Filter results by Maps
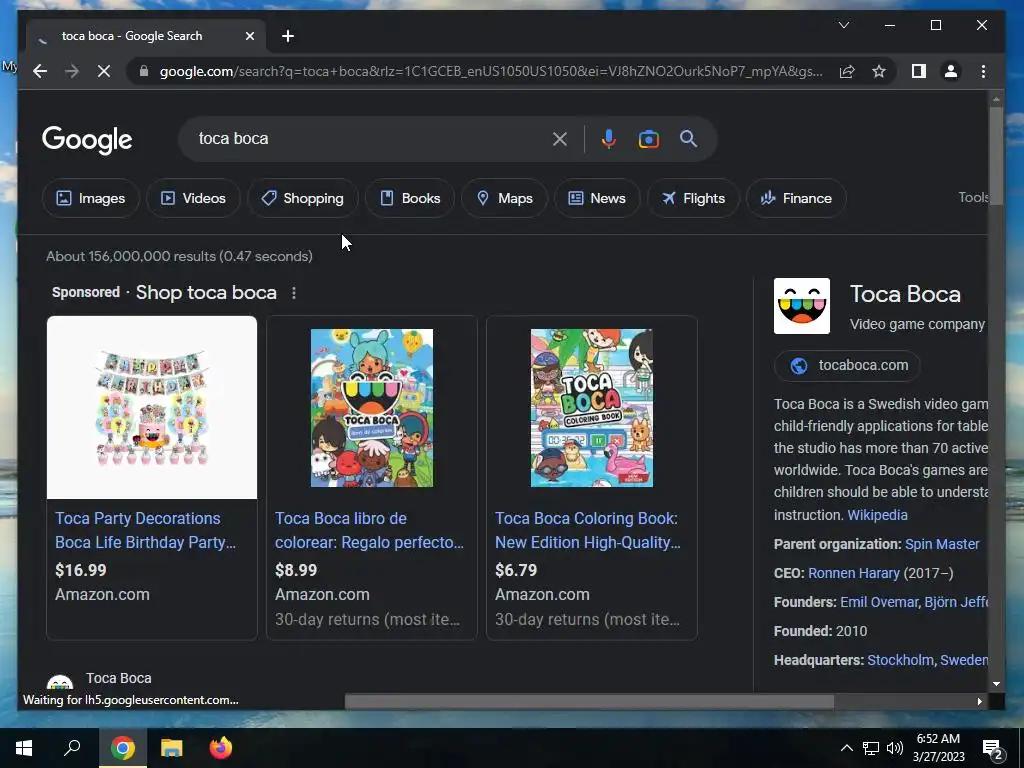The image size is (1024, 768). (x=504, y=198)
